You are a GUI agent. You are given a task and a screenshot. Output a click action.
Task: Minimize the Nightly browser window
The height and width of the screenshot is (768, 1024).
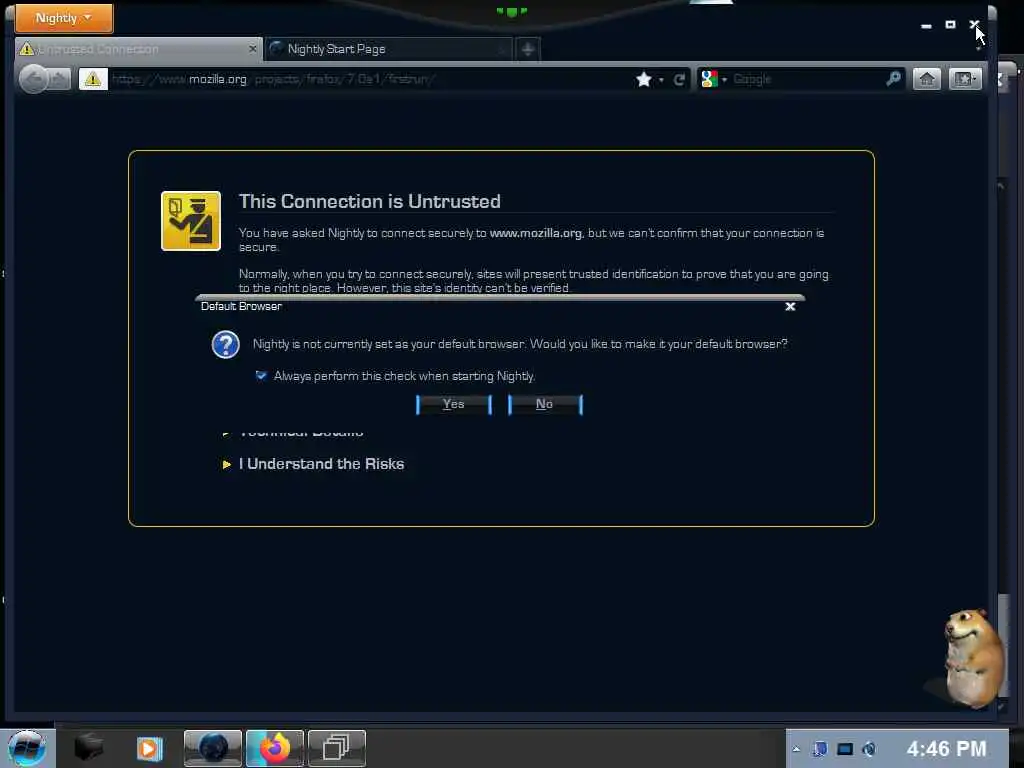(926, 25)
